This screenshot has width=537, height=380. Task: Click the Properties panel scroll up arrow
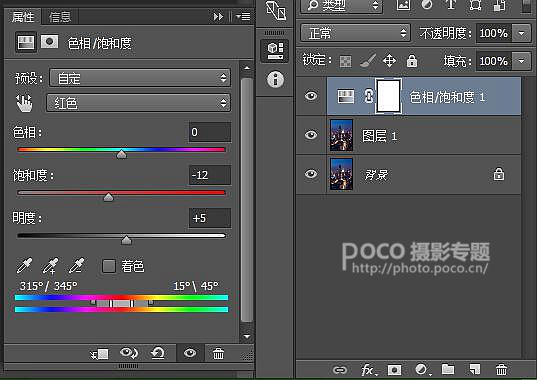point(247,68)
